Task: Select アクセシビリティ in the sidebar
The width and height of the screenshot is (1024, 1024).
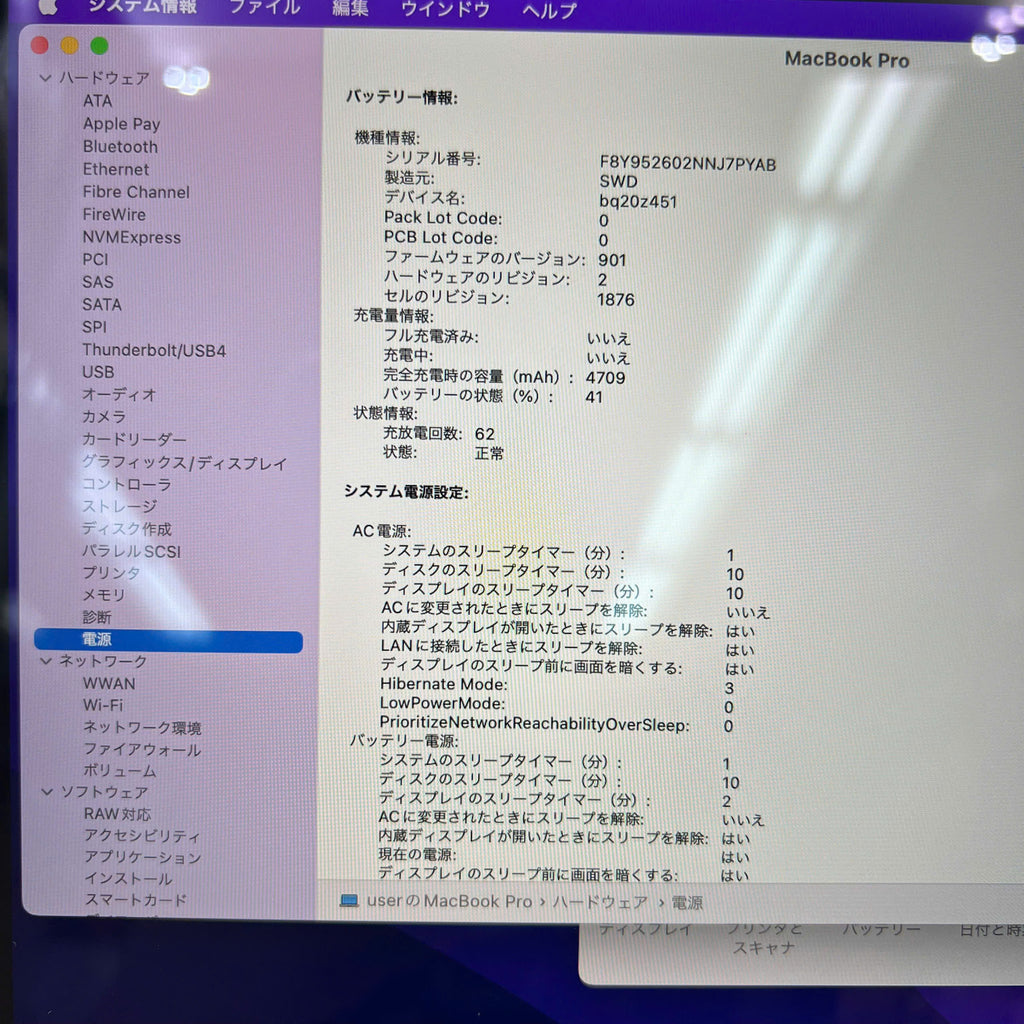Action: pyautogui.click(x=142, y=835)
